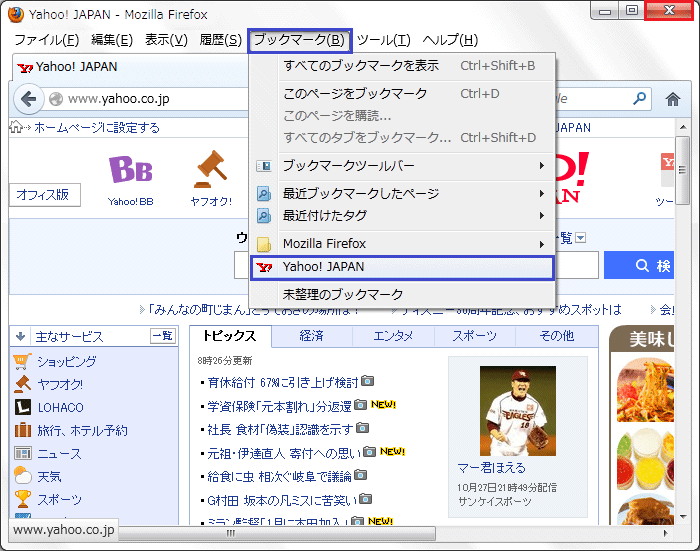Screen dimensions: 700x551
Task: Switch to the 経済 news tab
Action: (311, 336)
